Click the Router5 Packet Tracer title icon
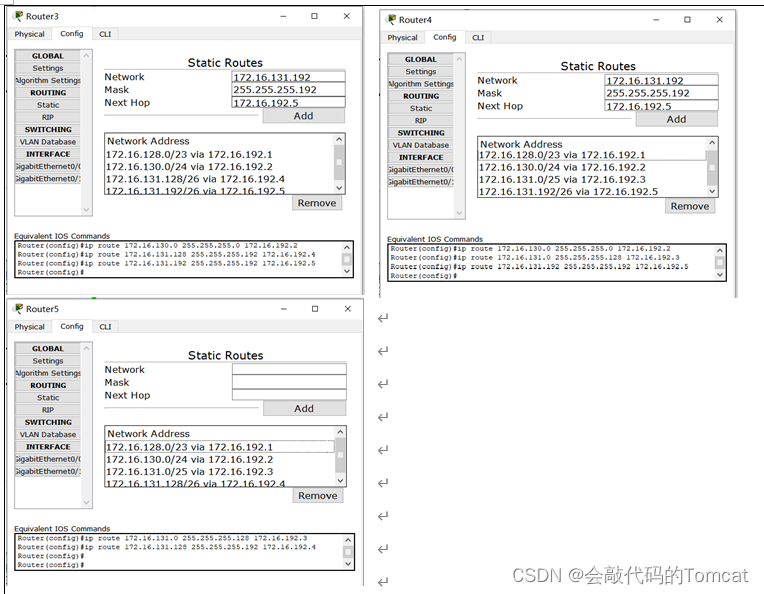The height and width of the screenshot is (594, 764). coord(18,308)
